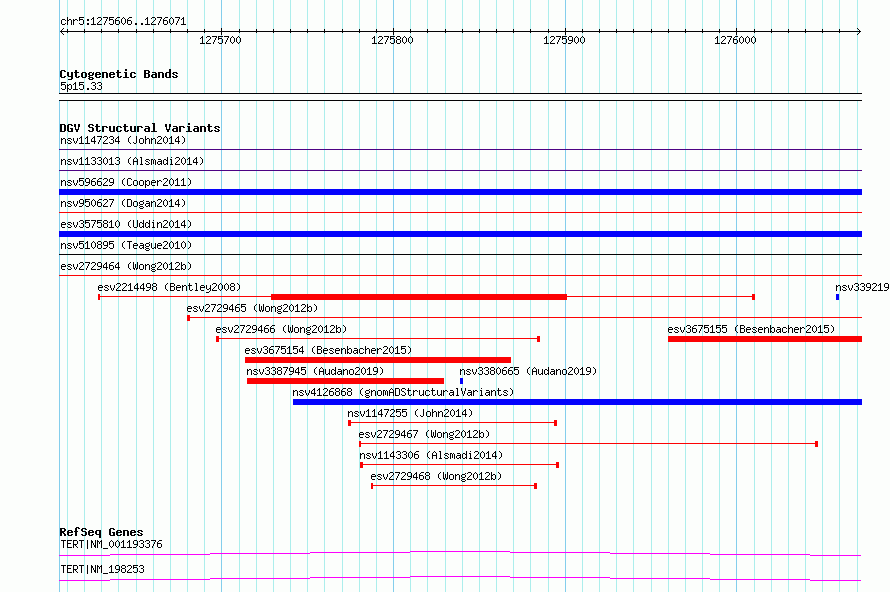
Task: Select esv2729466 (Wong2012b) label
Action: point(281,329)
